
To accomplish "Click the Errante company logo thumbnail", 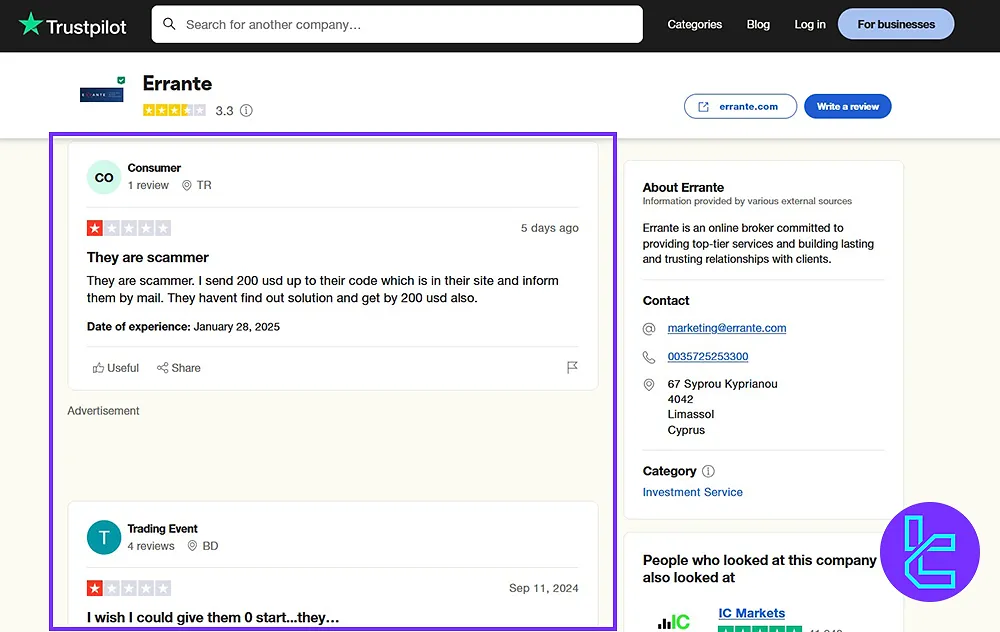I will pos(102,93).
